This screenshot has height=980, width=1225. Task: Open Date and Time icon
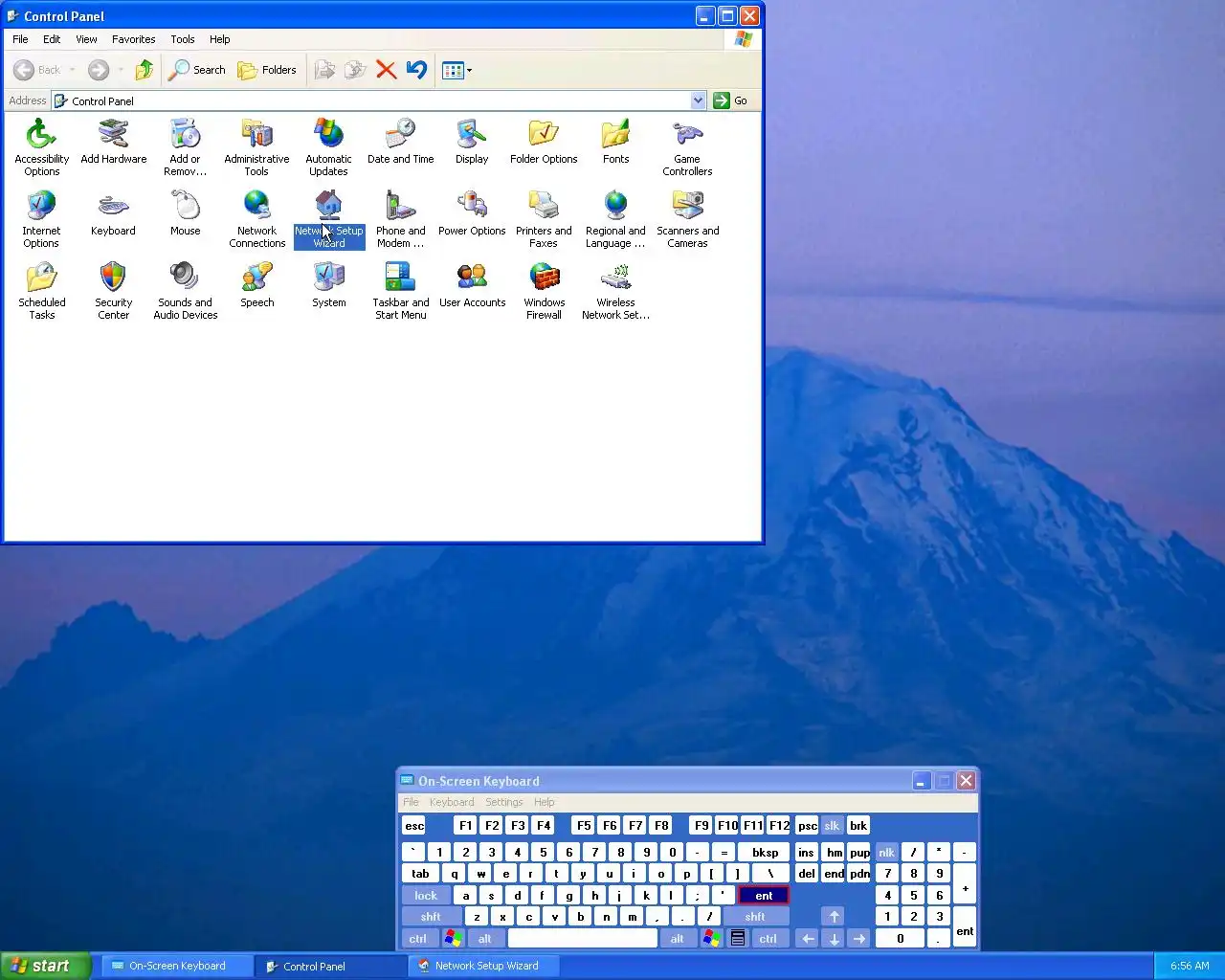(400, 142)
